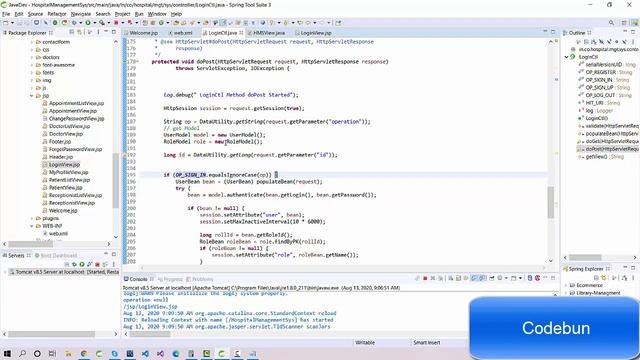This screenshot has width=640, height=360.
Task: Minimize the Package Explorer panel
Action: coord(106,32)
